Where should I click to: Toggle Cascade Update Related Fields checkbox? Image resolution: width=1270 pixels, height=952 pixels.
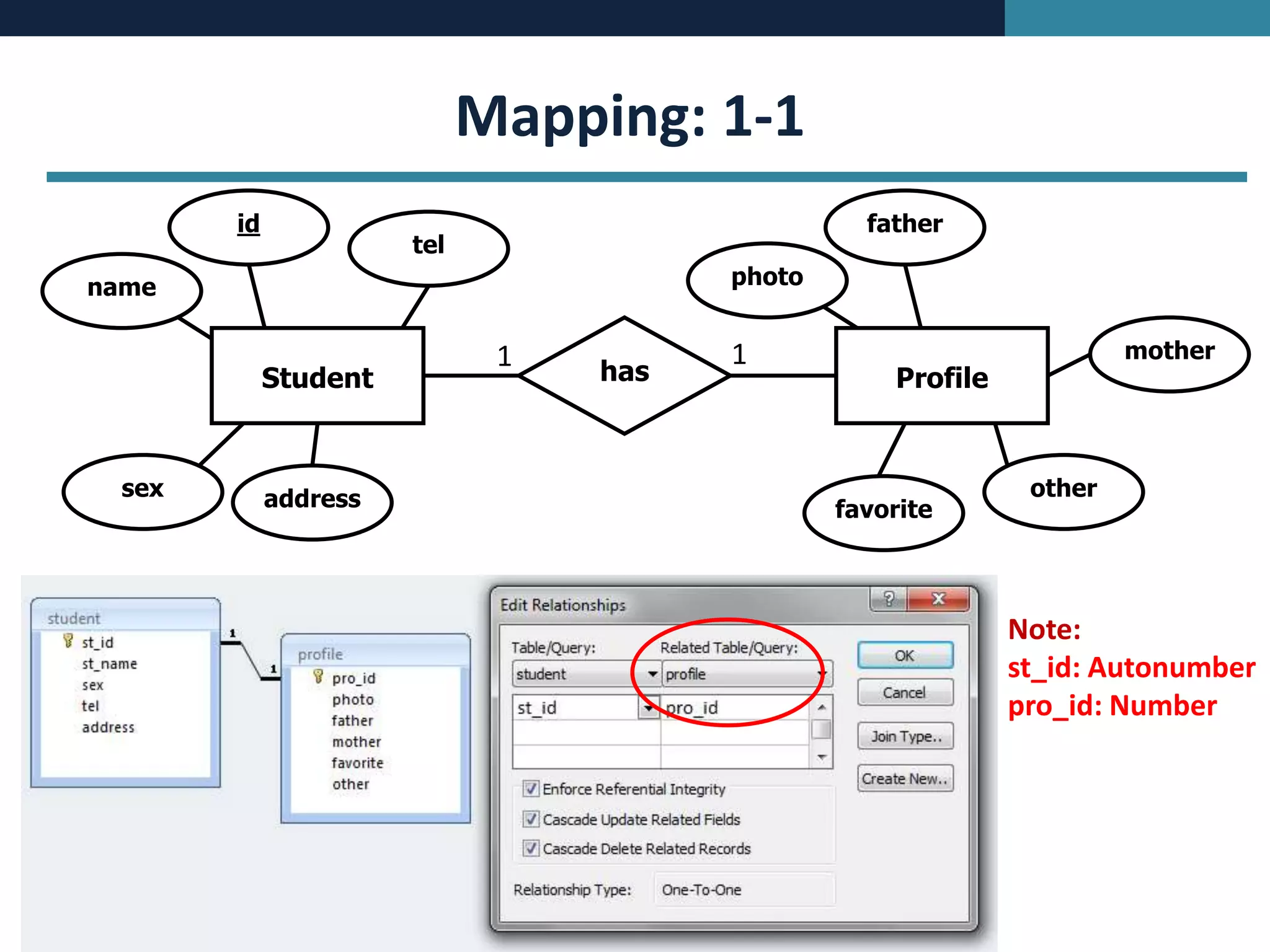tap(531, 819)
